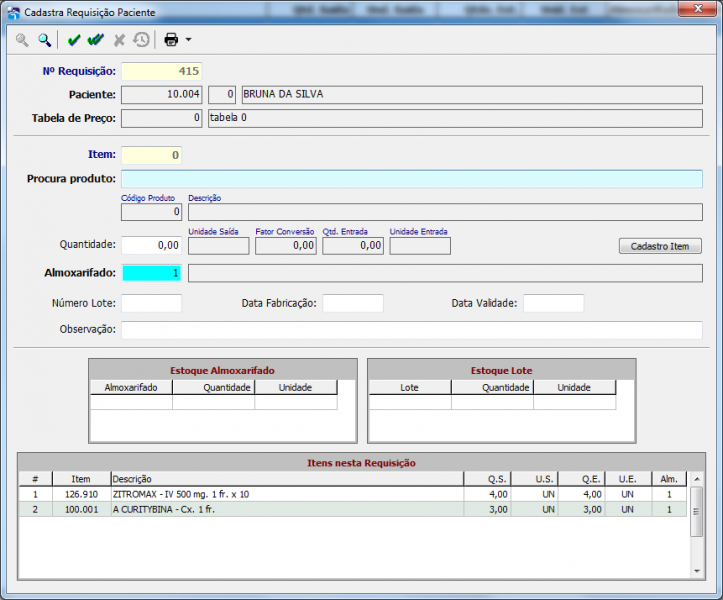Click the single green checkmark confirm icon

click(x=74, y=40)
